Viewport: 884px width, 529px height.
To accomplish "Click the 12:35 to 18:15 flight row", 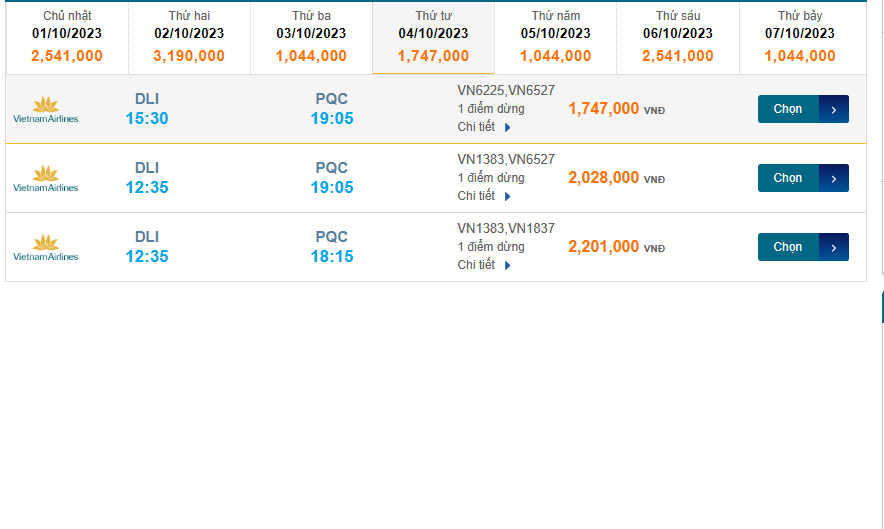I will pos(240,247).
